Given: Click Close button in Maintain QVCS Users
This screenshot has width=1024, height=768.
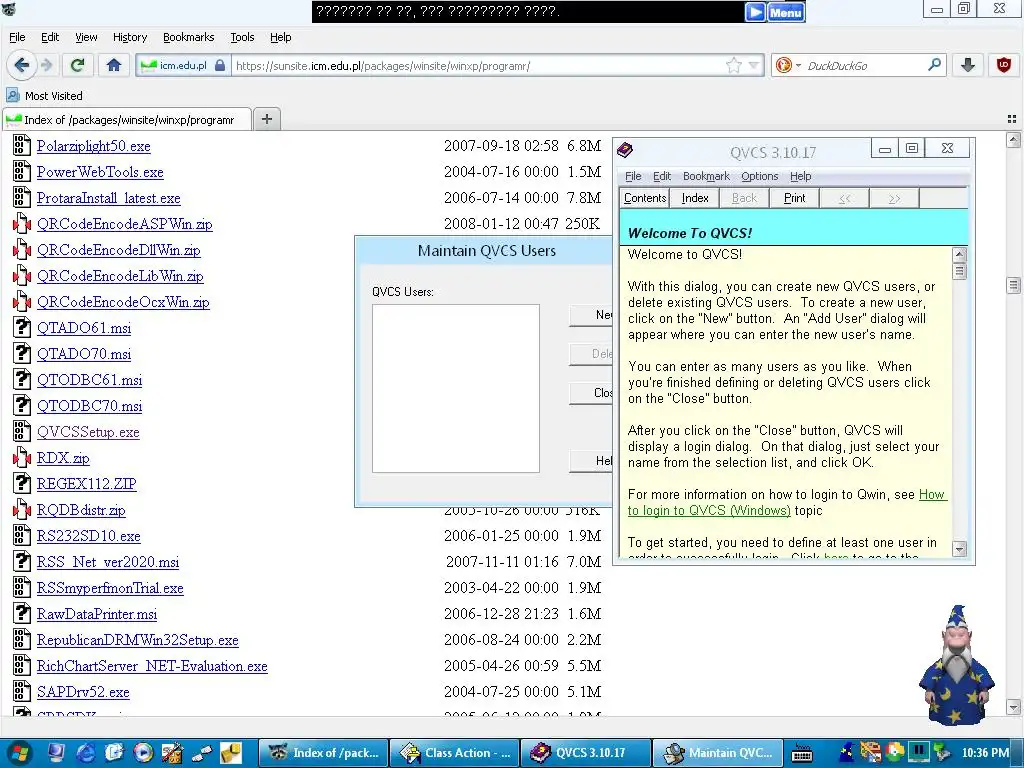Looking at the screenshot, I should pyautogui.click(x=590, y=393).
